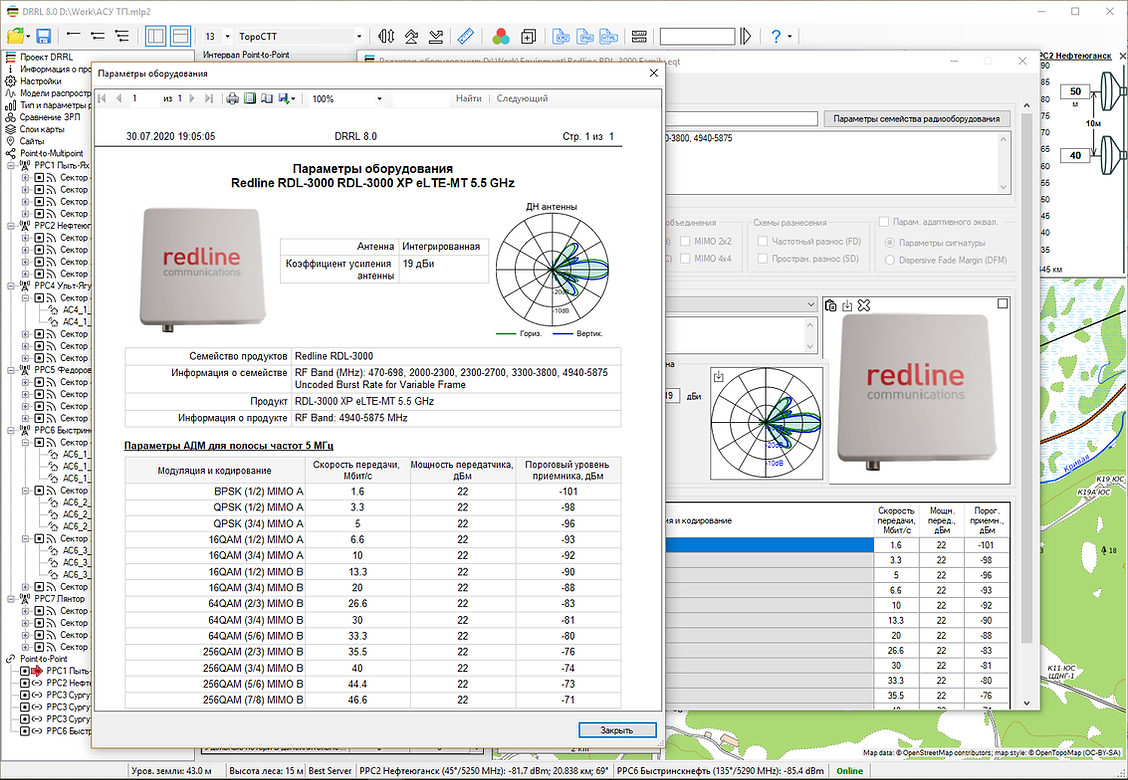Load picture from file in the equipment image panel
Image resolution: width=1128 pixels, height=780 pixels.
tap(847, 306)
